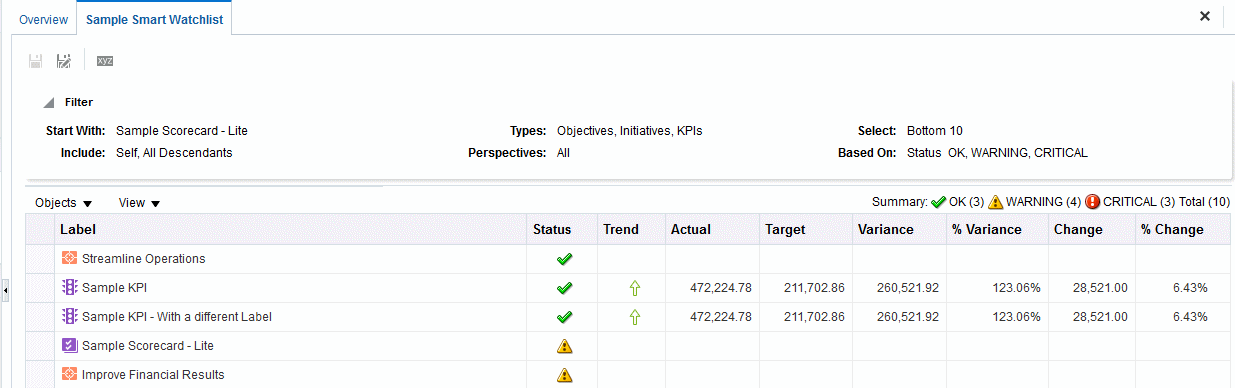Open Sample KPI - With a different Label
This screenshot has width=1235, height=388.
point(177,317)
